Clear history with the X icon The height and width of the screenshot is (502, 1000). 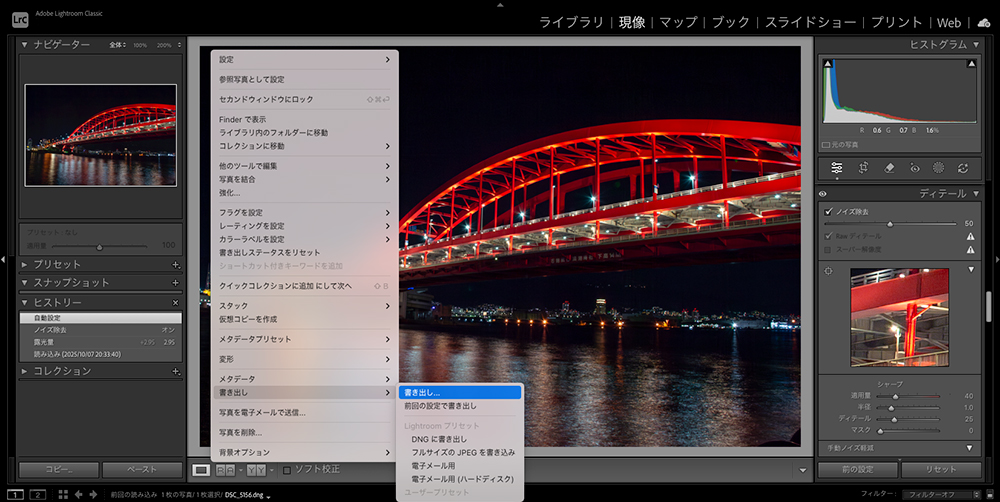click(176, 302)
